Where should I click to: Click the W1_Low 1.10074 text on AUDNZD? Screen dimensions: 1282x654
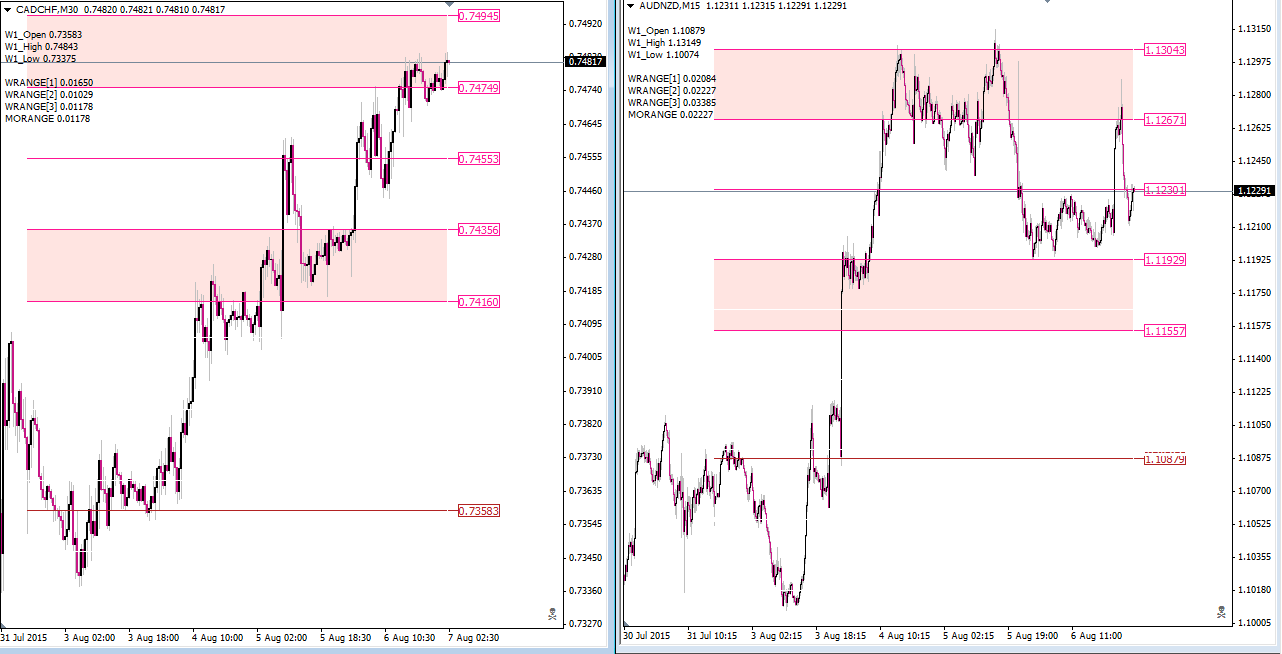coord(664,54)
